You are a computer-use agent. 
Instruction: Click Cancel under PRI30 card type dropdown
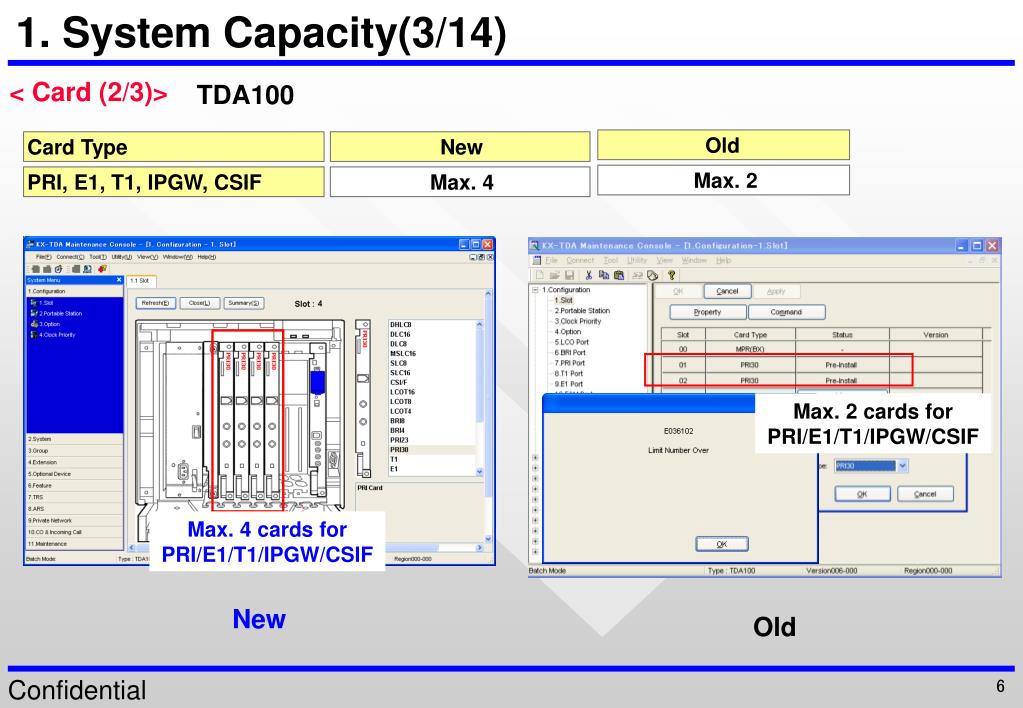point(925,494)
